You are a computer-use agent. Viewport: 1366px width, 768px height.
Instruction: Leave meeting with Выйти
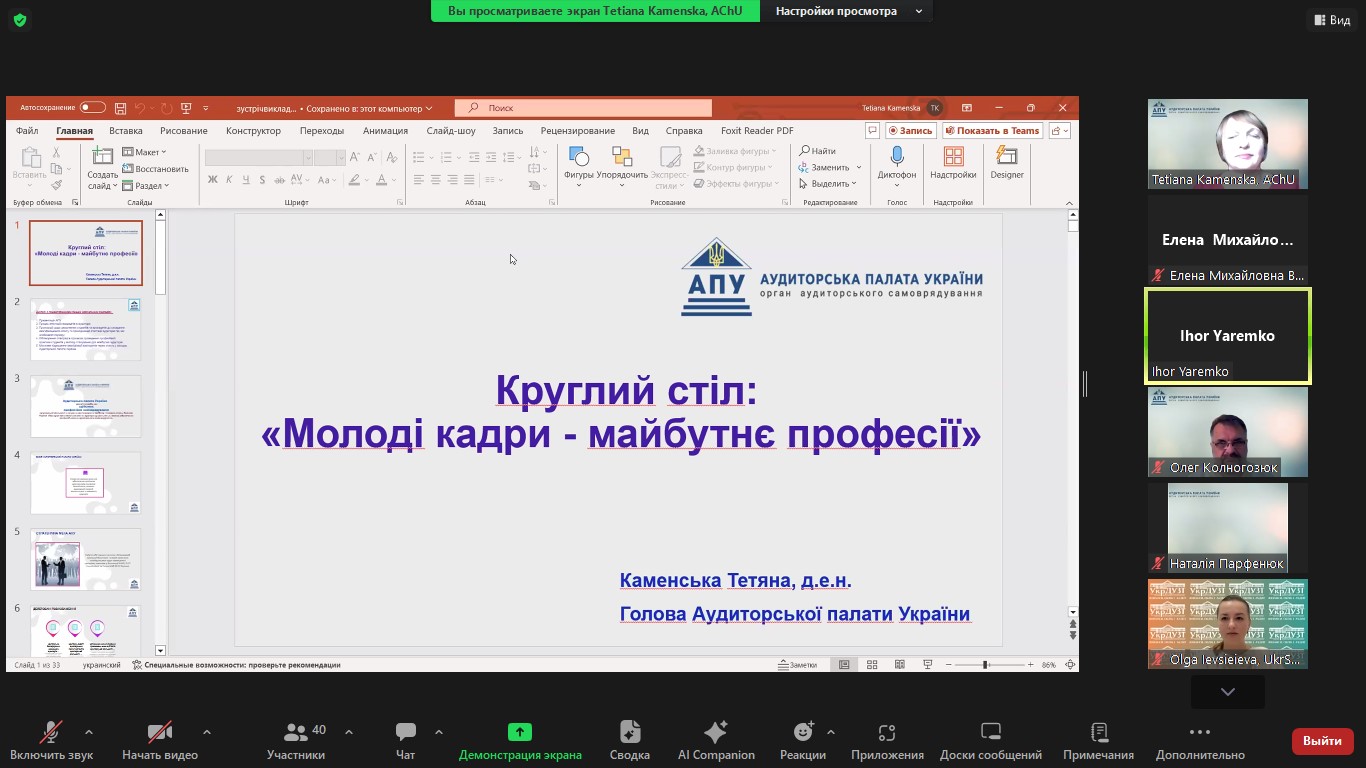(x=1323, y=741)
